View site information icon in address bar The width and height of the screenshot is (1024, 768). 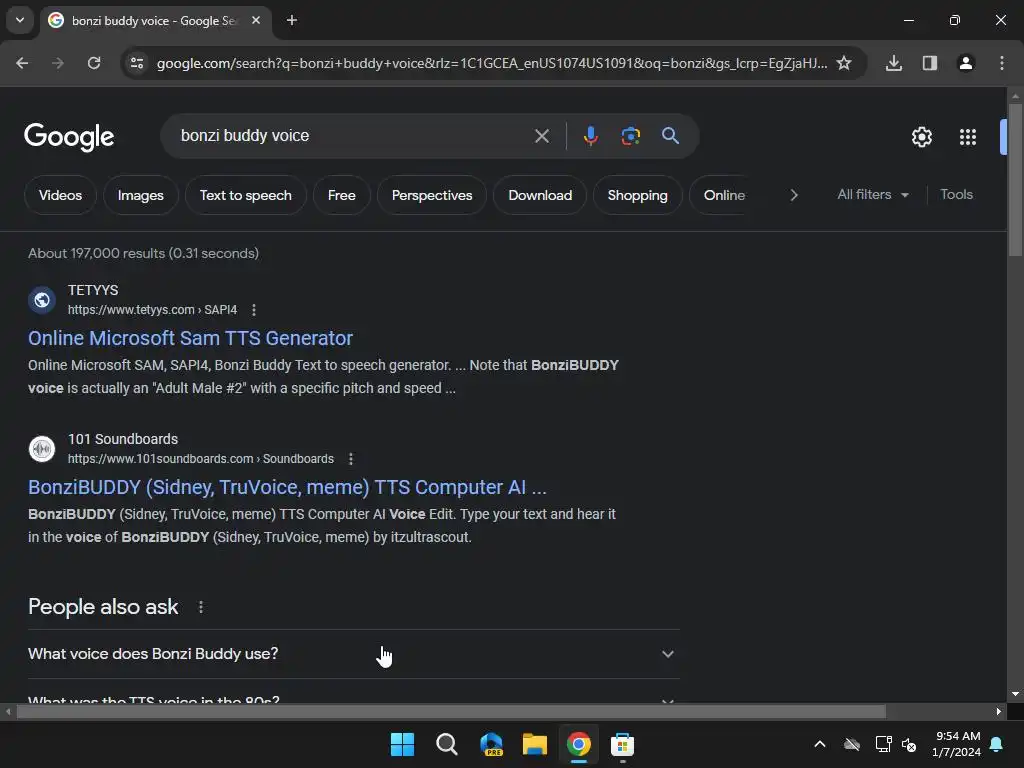click(x=137, y=63)
